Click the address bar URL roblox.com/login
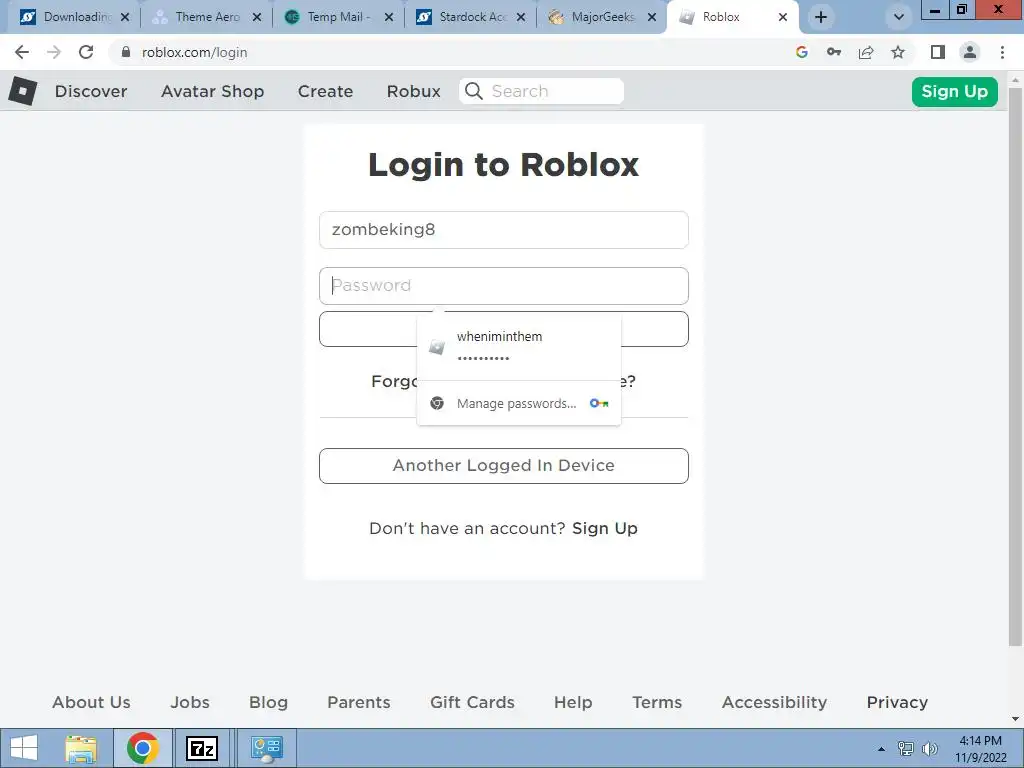Image resolution: width=1024 pixels, height=768 pixels. (x=195, y=52)
